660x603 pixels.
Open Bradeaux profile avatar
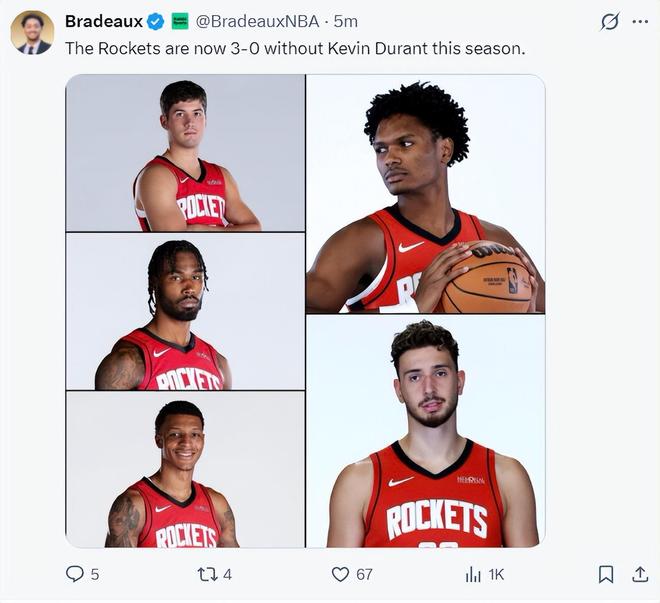(x=32, y=33)
